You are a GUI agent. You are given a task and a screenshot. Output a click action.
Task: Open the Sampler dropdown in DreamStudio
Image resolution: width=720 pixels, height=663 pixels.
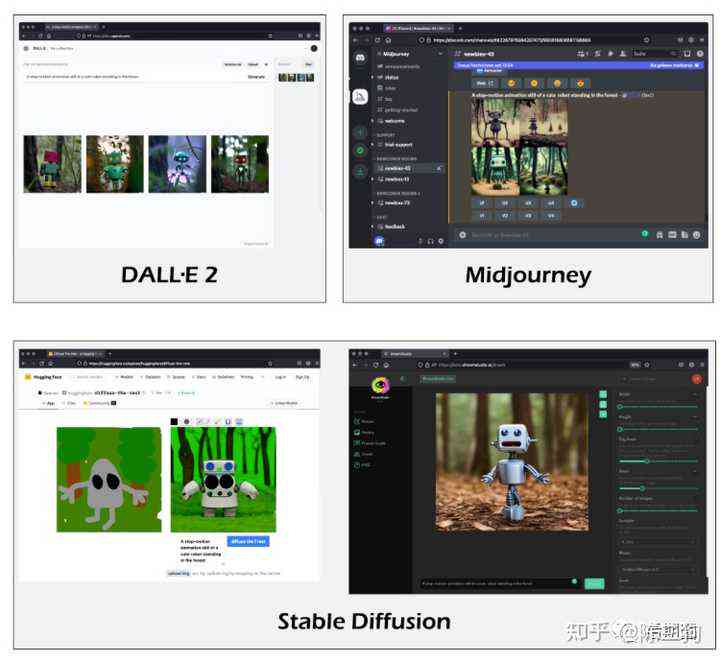click(x=658, y=542)
